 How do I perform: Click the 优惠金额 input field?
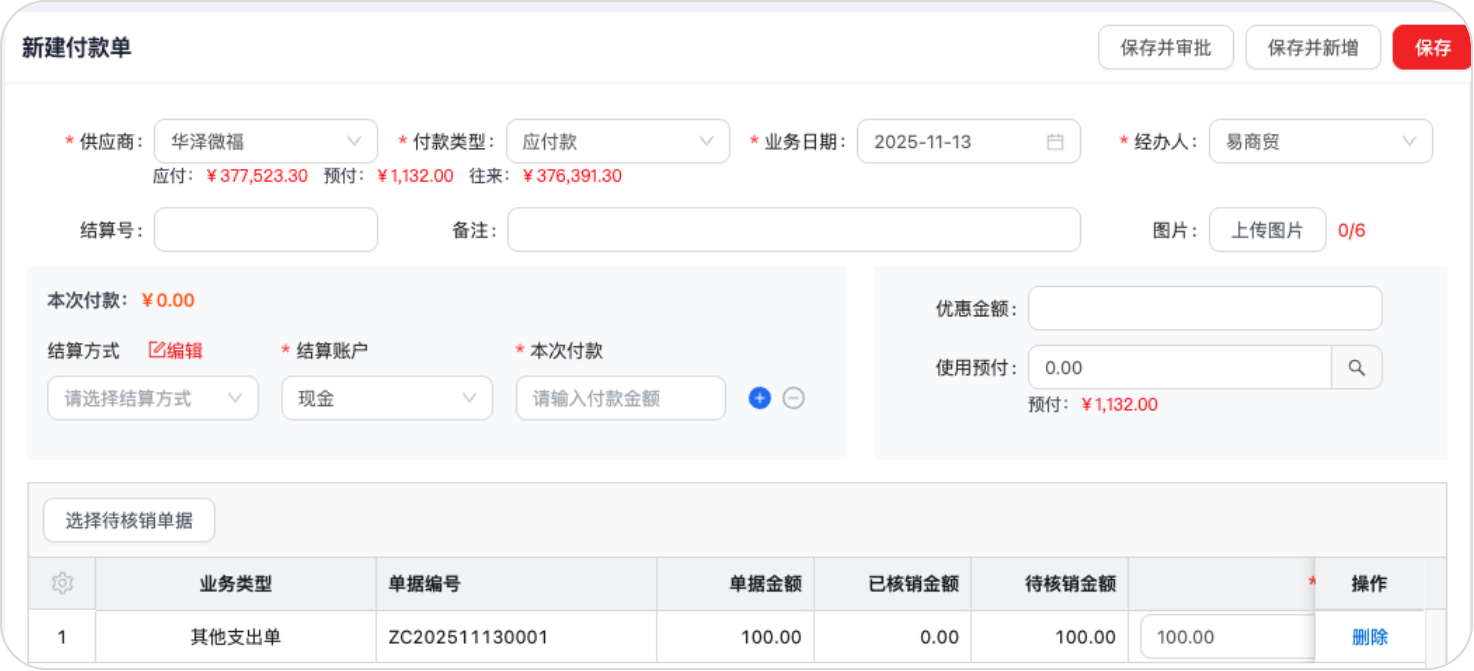1205,309
